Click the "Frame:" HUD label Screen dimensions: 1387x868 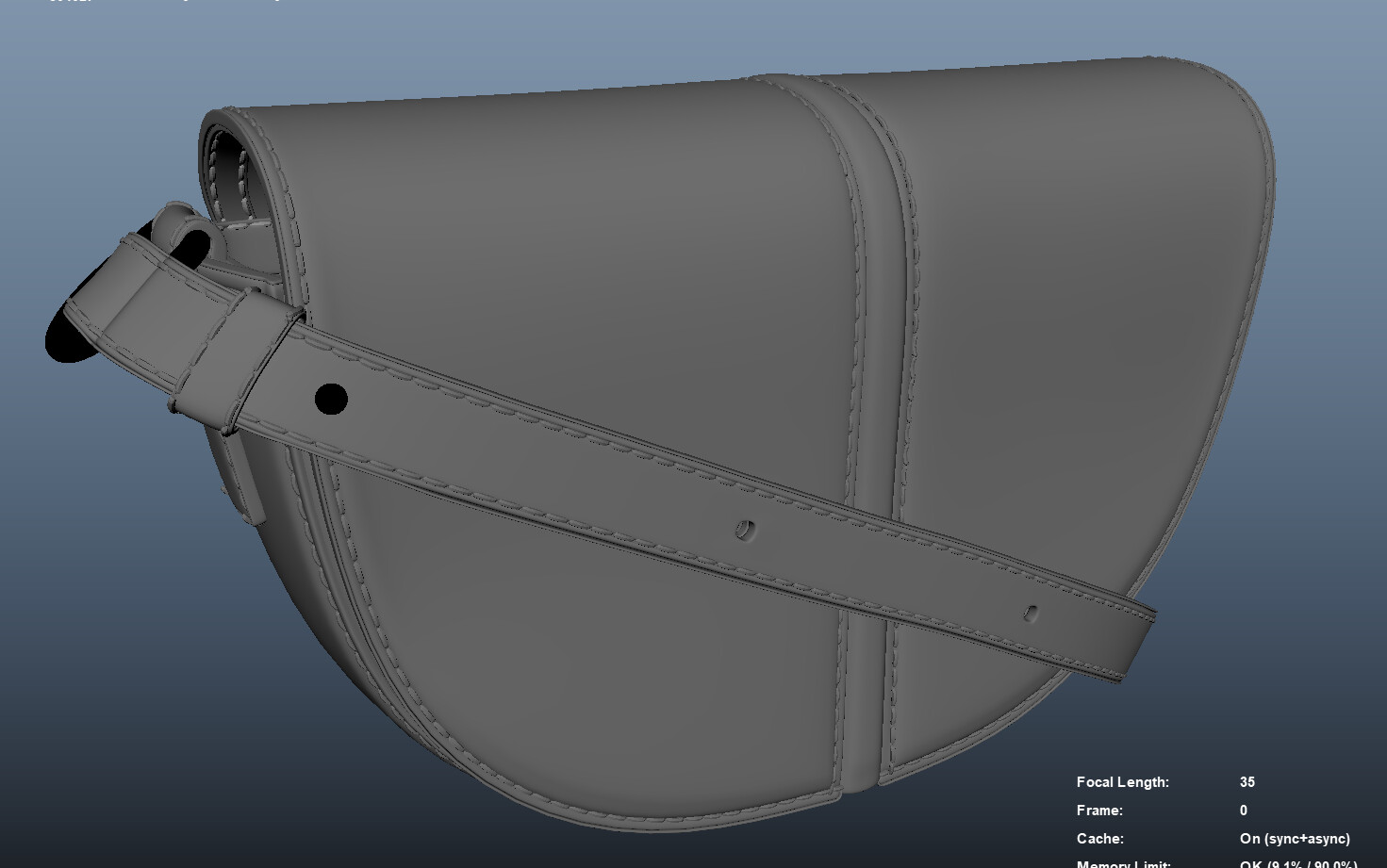1099,811
